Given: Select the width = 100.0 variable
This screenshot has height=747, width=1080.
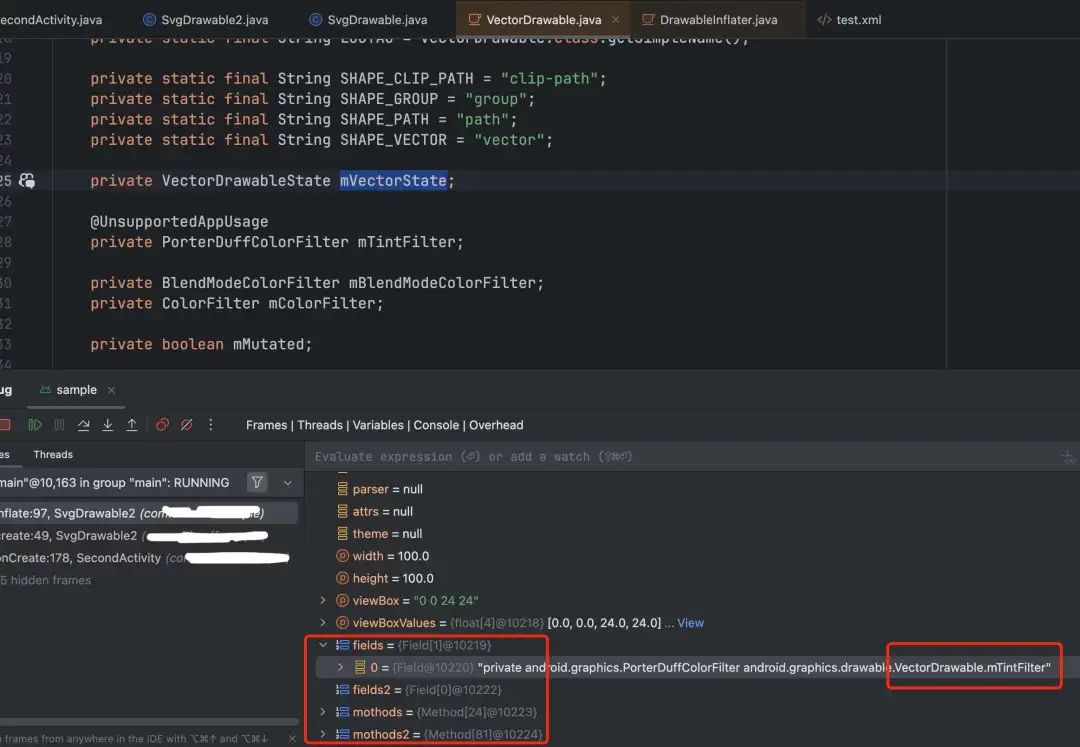Looking at the screenshot, I should pyautogui.click(x=382, y=556).
